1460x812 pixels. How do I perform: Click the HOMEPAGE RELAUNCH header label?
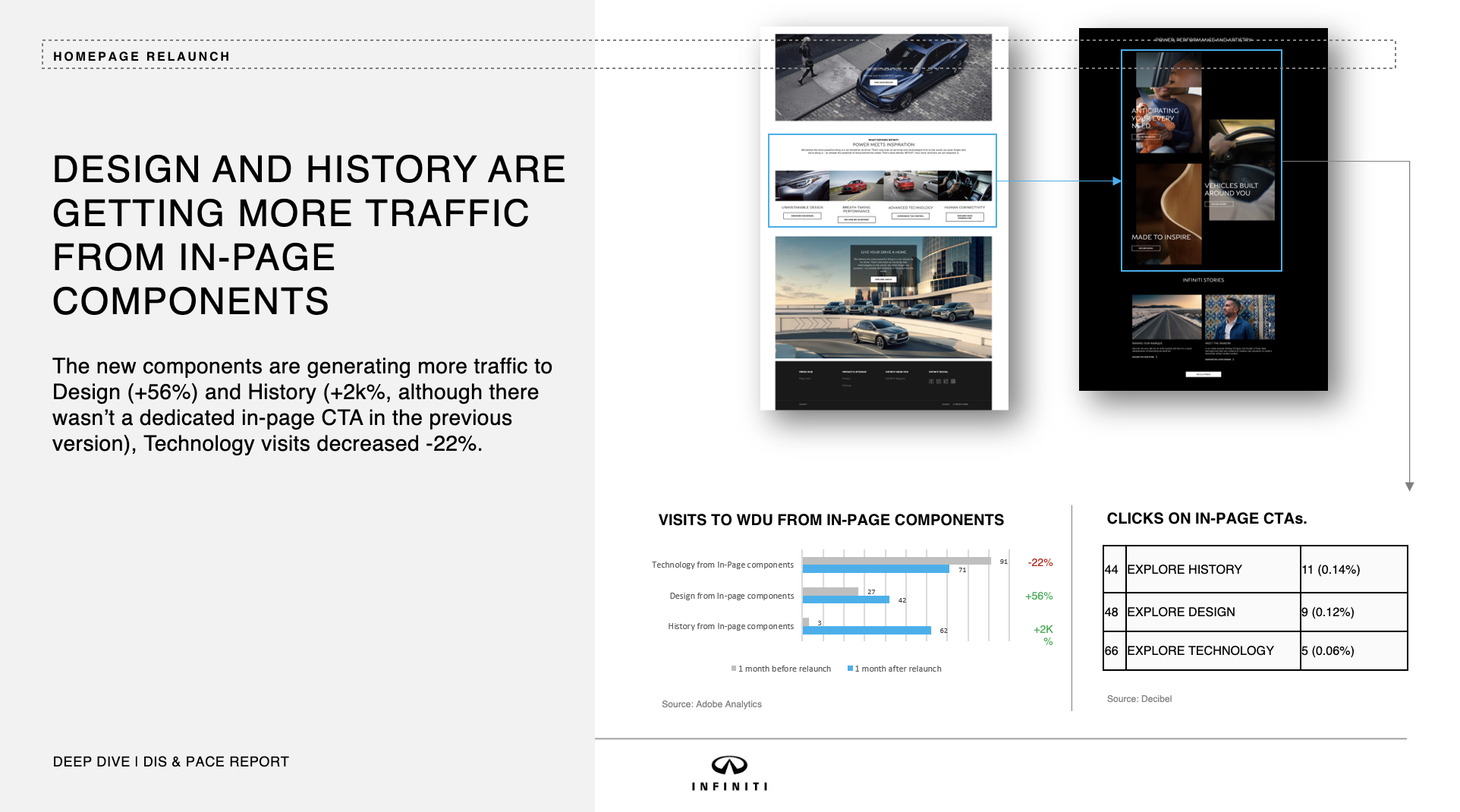click(142, 57)
